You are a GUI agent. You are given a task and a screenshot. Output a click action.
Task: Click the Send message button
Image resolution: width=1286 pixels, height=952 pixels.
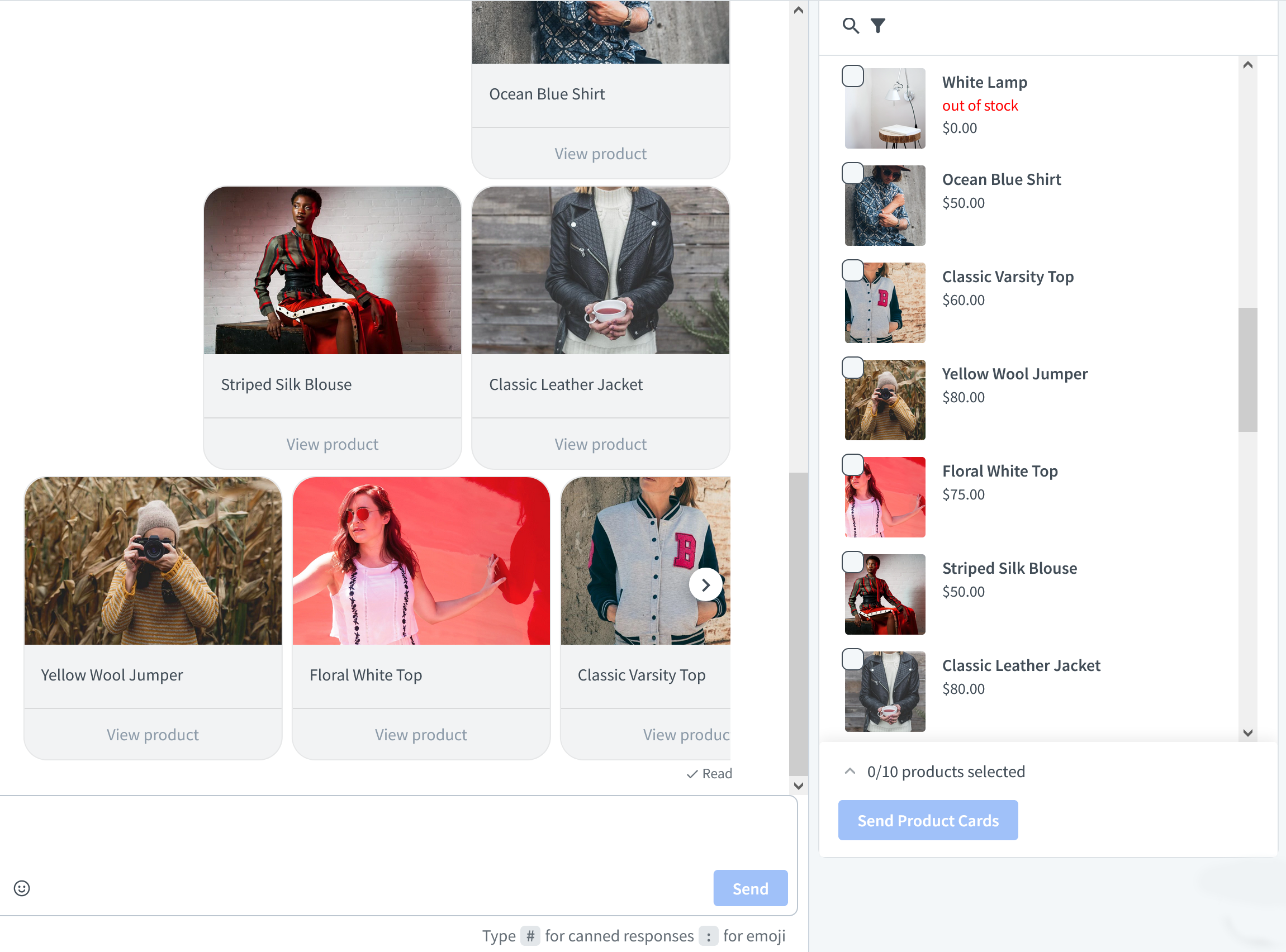click(750, 889)
